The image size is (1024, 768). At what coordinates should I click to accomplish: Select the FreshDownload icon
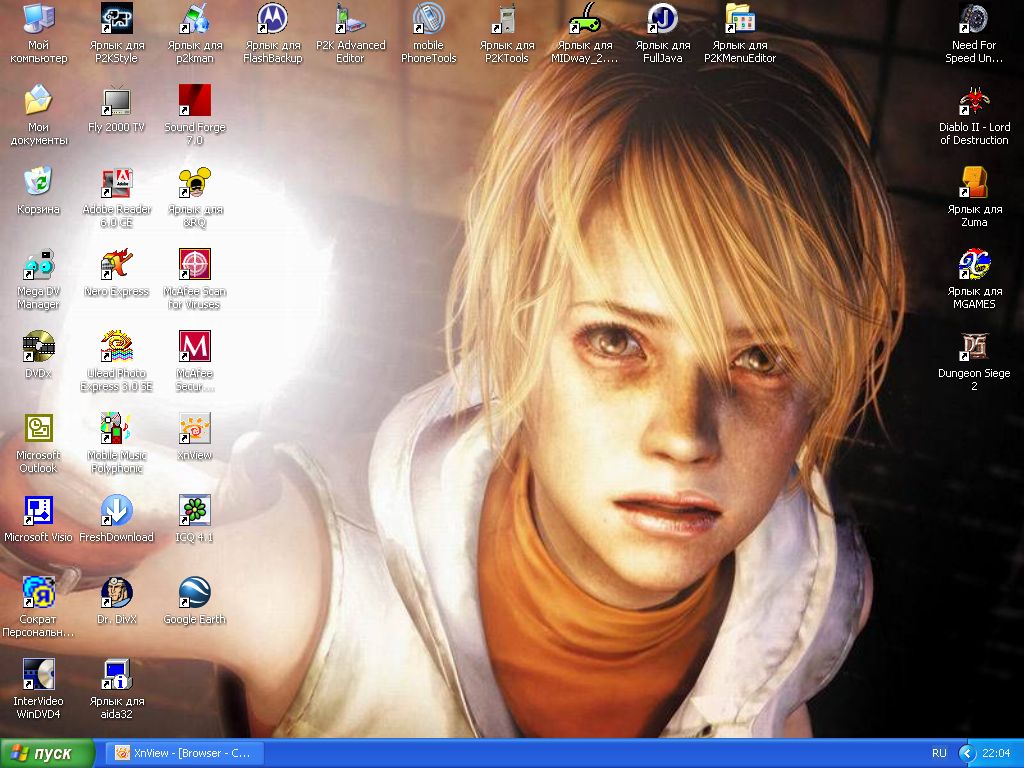116,510
